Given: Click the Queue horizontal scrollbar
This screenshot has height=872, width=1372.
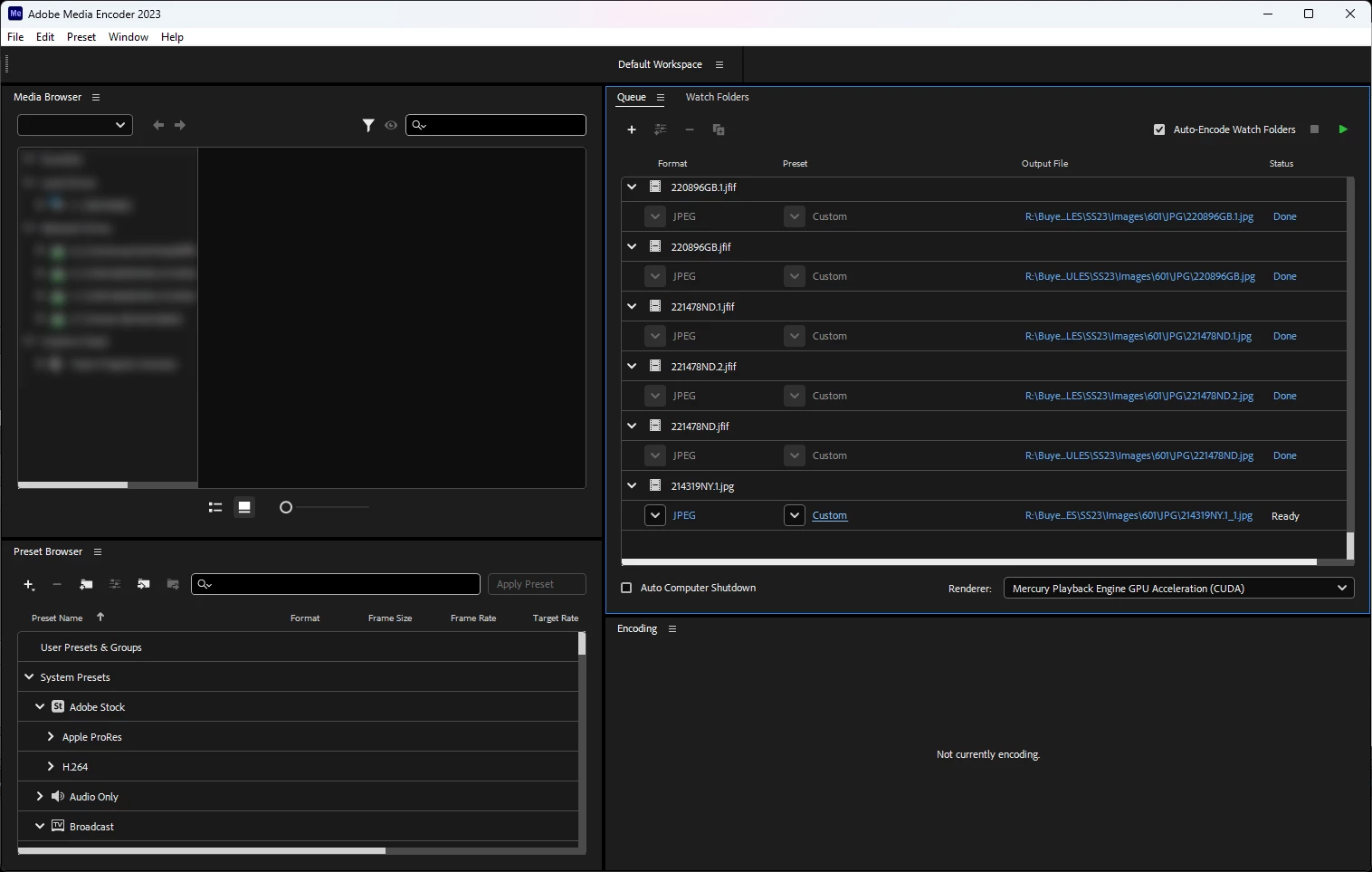Looking at the screenshot, I should (969, 561).
